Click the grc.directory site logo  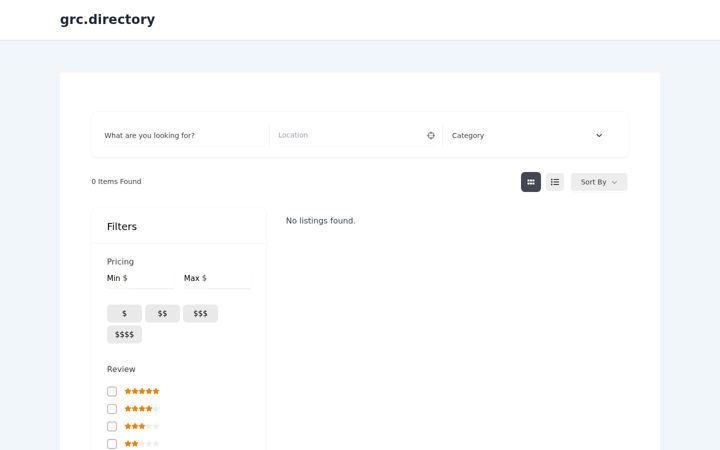click(107, 19)
